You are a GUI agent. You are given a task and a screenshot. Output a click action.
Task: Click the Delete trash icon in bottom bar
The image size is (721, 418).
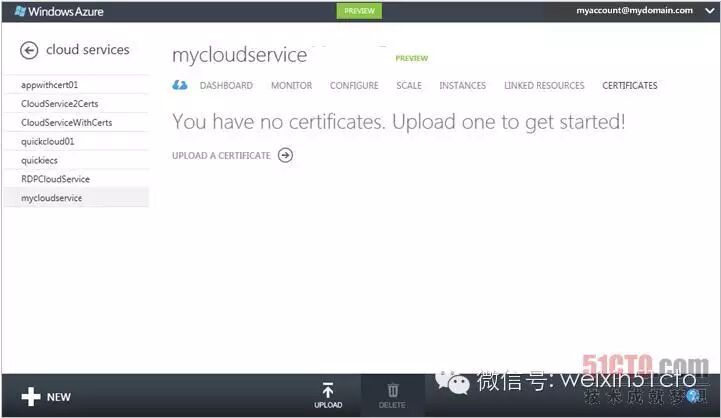(x=392, y=390)
